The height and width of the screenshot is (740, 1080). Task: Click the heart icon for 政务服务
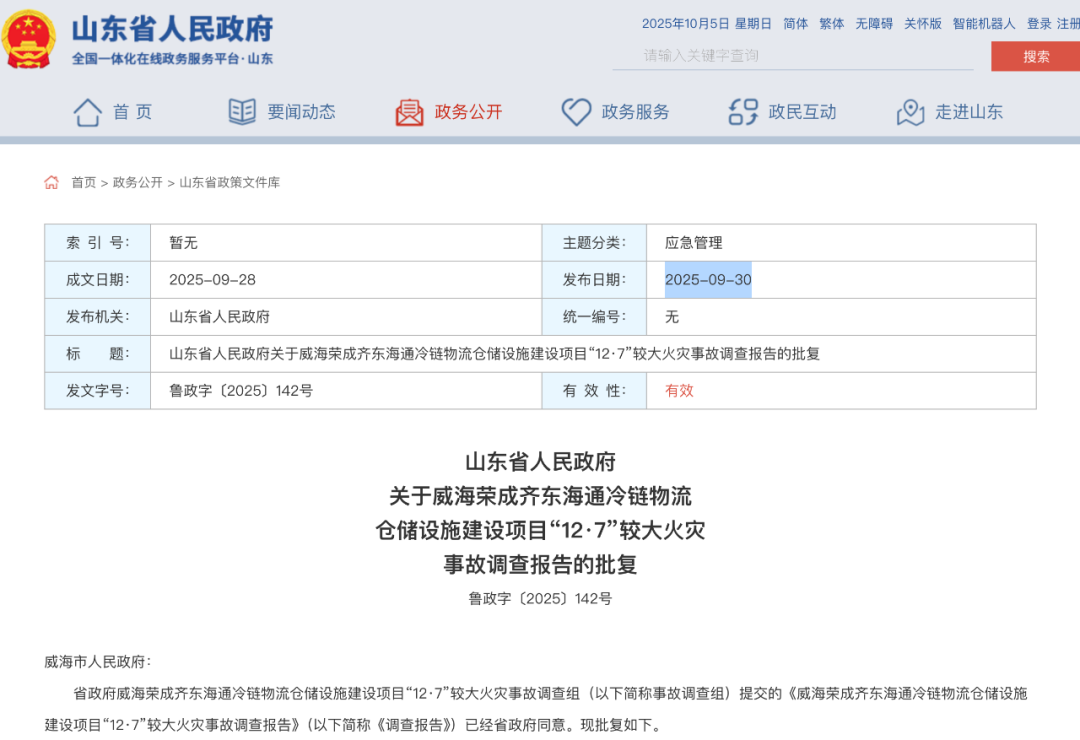coord(576,112)
